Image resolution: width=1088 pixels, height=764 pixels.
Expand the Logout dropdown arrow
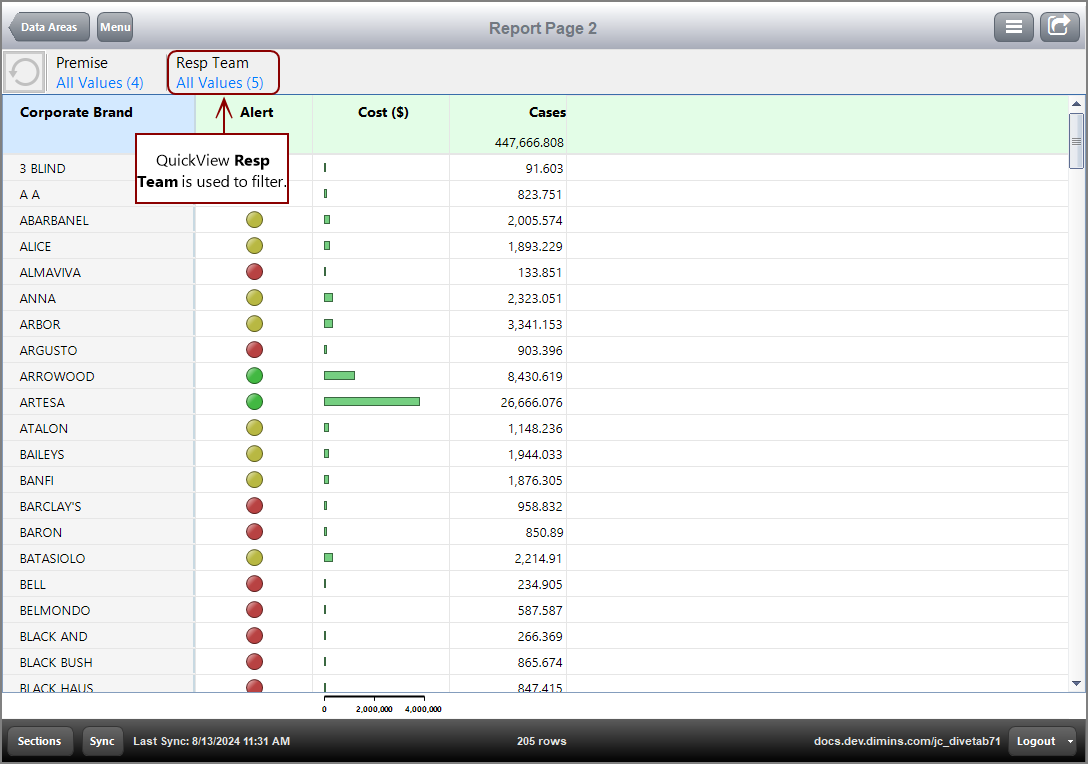[x=1069, y=741]
